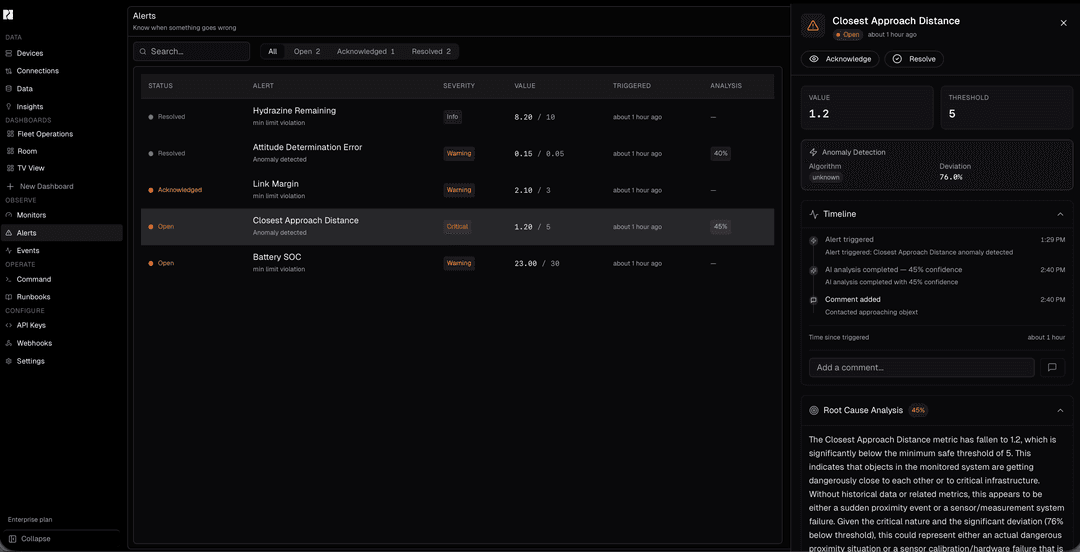Click the Comment added timeline entry
The height and width of the screenshot is (552, 1080).
point(938,305)
